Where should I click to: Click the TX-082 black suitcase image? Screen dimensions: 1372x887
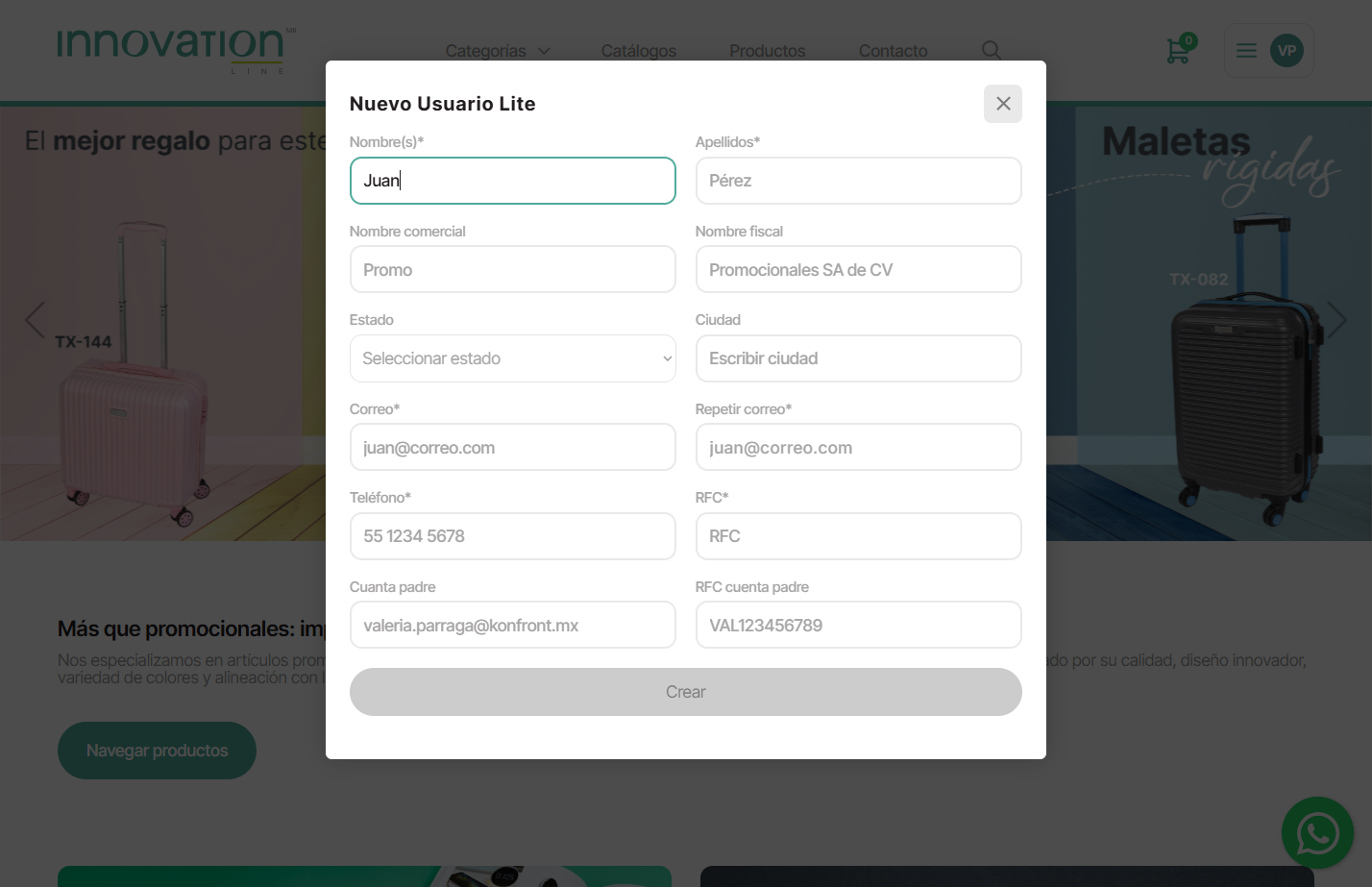click(x=1247, y=370)
